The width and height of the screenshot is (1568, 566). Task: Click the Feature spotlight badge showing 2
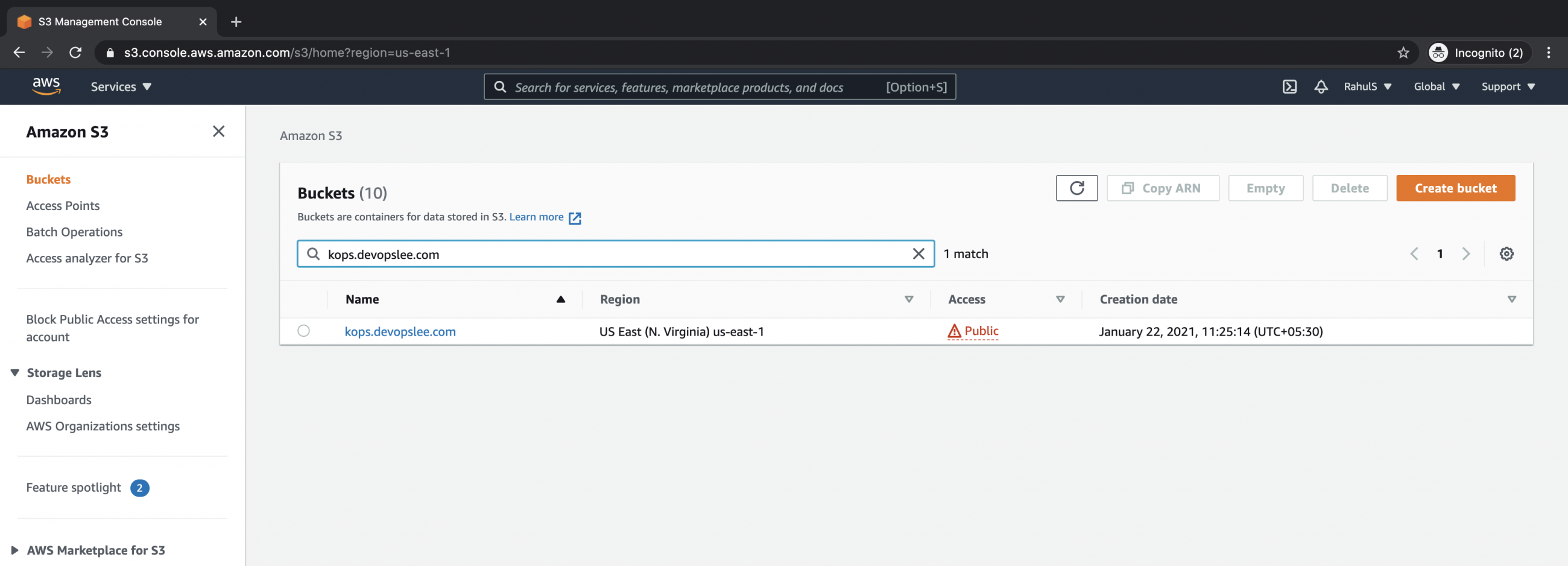[x=139, y=488]
